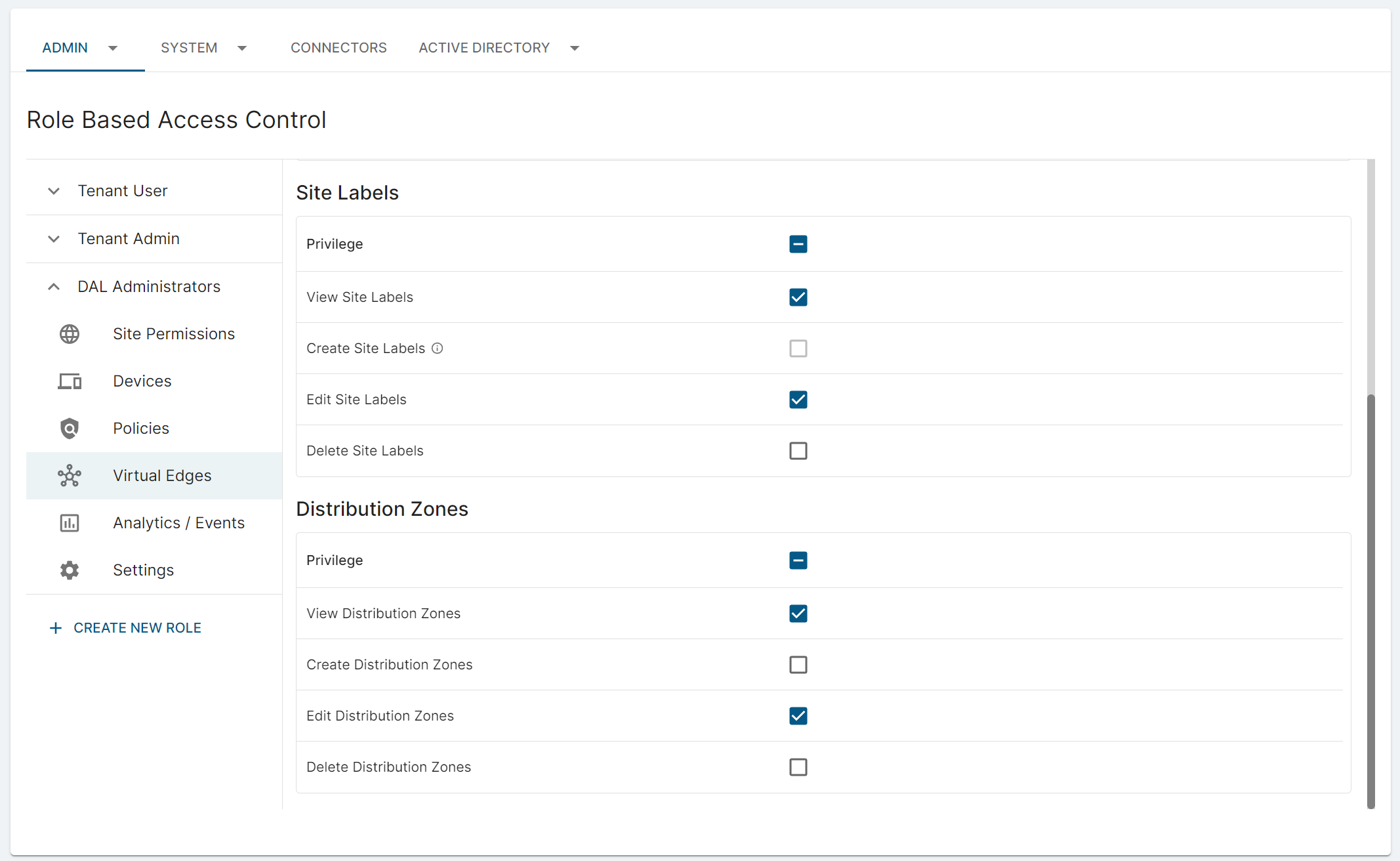The width and height of the screenshot is (1400, 861).
Task: Open the ACTIVE DIRECTORY tab
Action: click(x=484, y=48)
